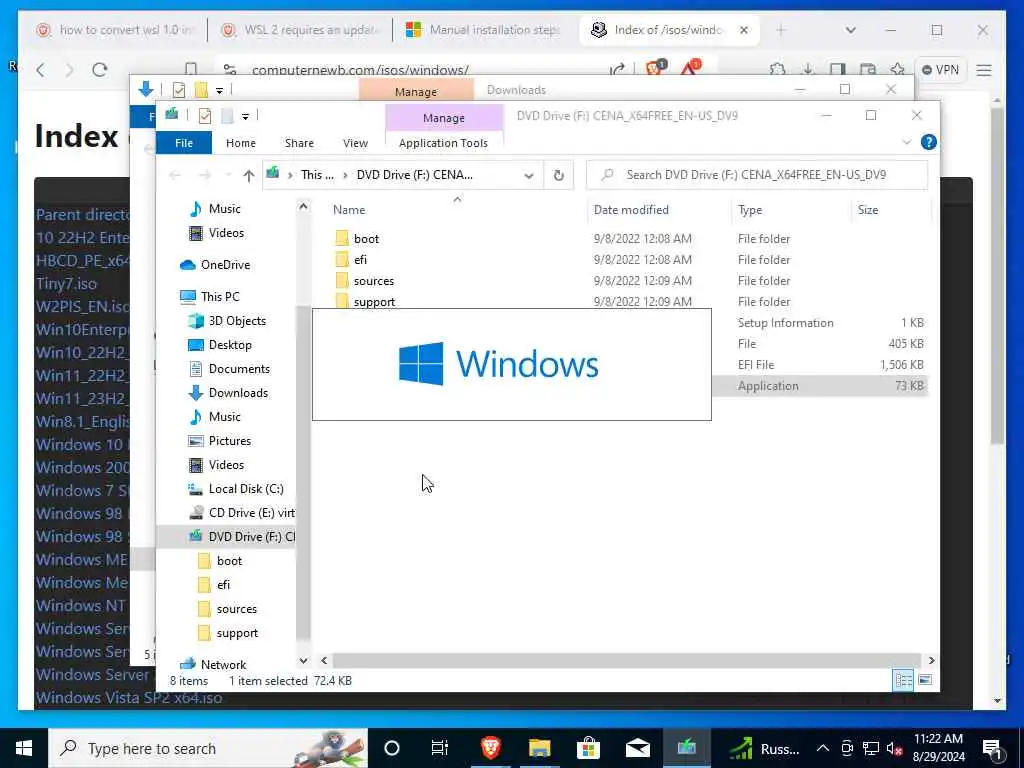Click the Forward navigation arrow in Explorer

coord(204,175)
